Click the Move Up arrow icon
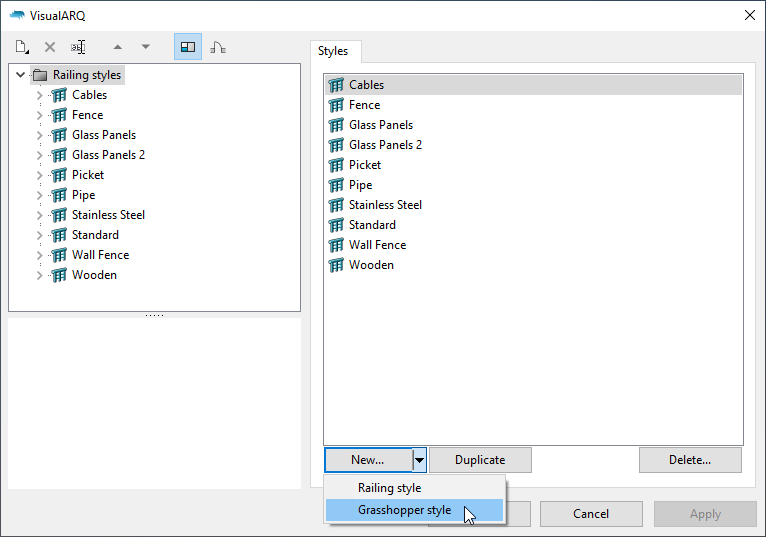 (118, 47)
